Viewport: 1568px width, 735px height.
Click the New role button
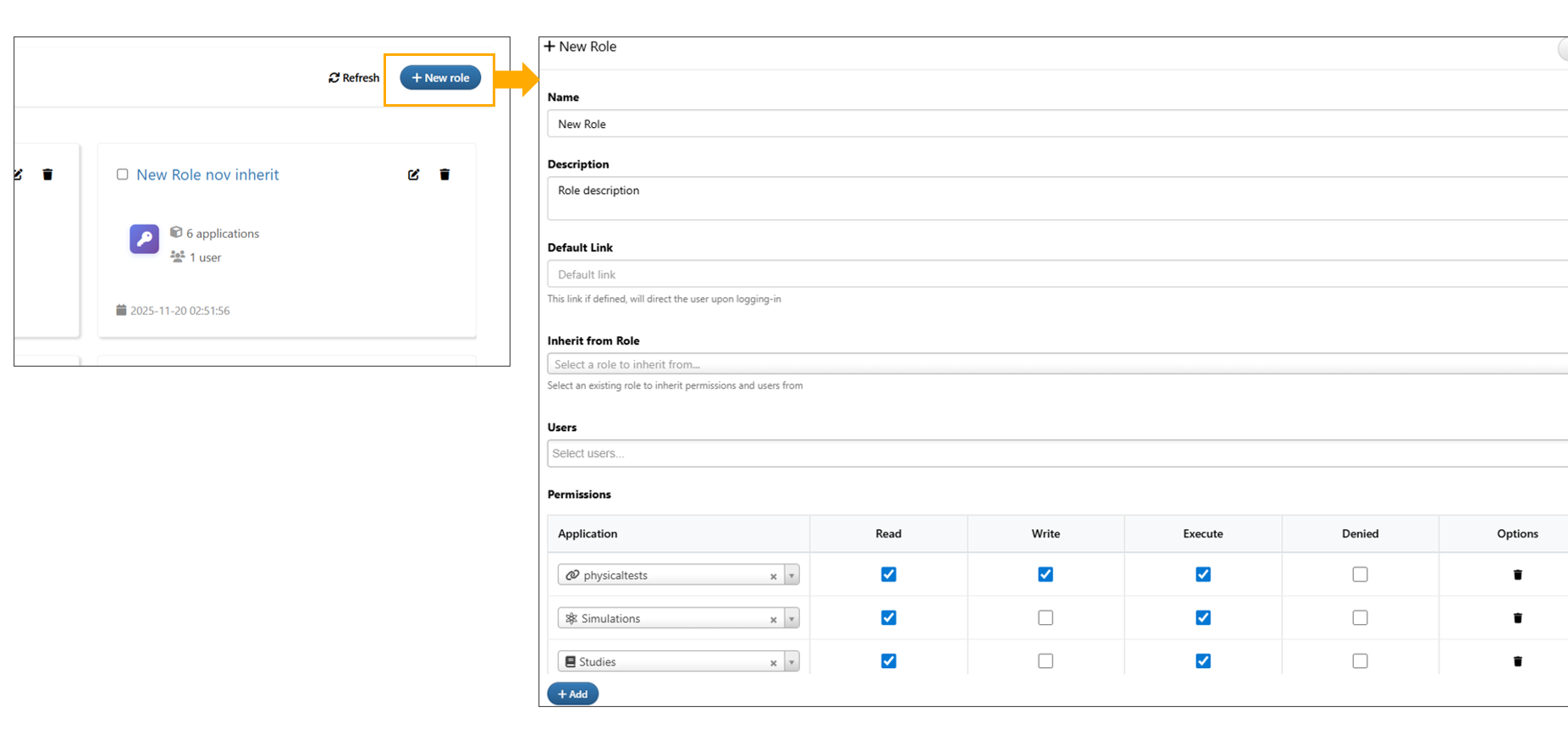point(440,78)
